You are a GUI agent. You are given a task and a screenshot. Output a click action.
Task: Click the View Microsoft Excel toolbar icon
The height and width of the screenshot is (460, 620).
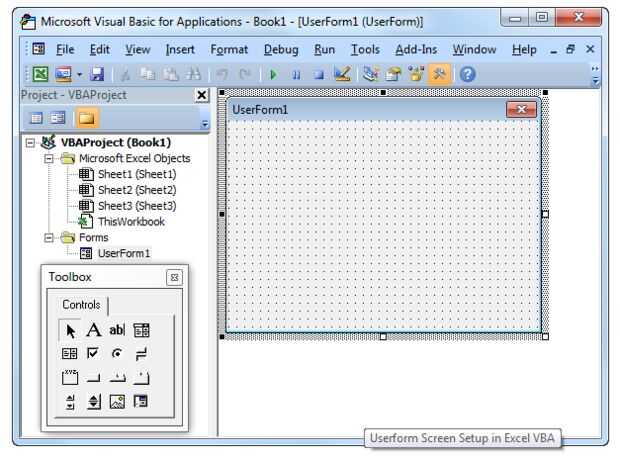[x=40, y=74]
